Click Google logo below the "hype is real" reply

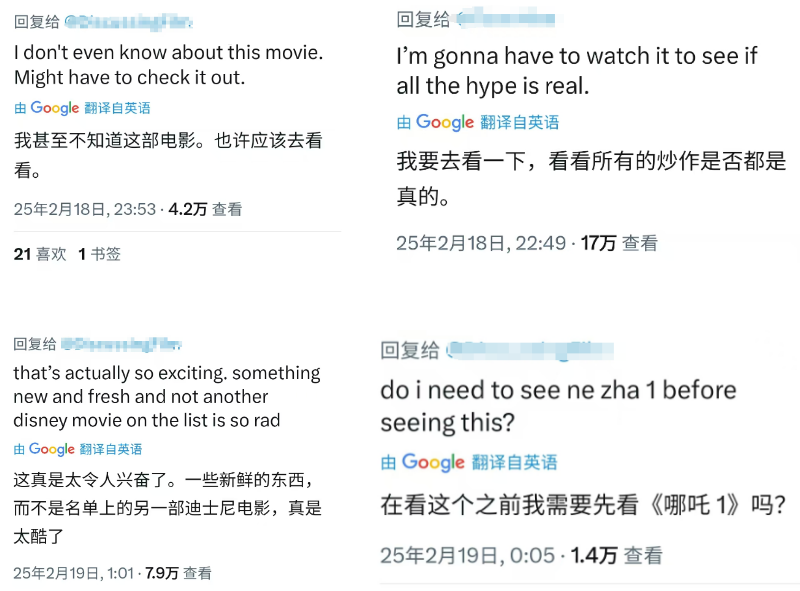(444, 122)
